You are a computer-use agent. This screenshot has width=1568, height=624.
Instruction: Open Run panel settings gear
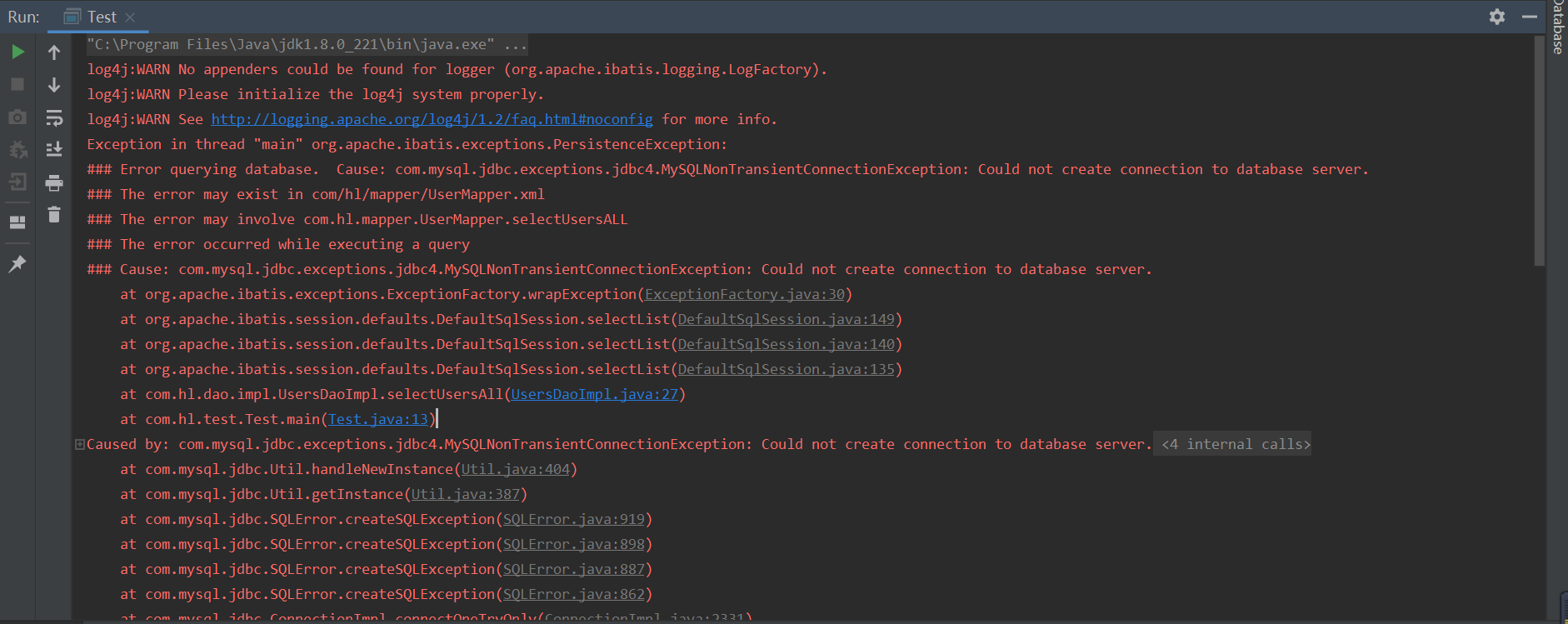[1497, 17]
